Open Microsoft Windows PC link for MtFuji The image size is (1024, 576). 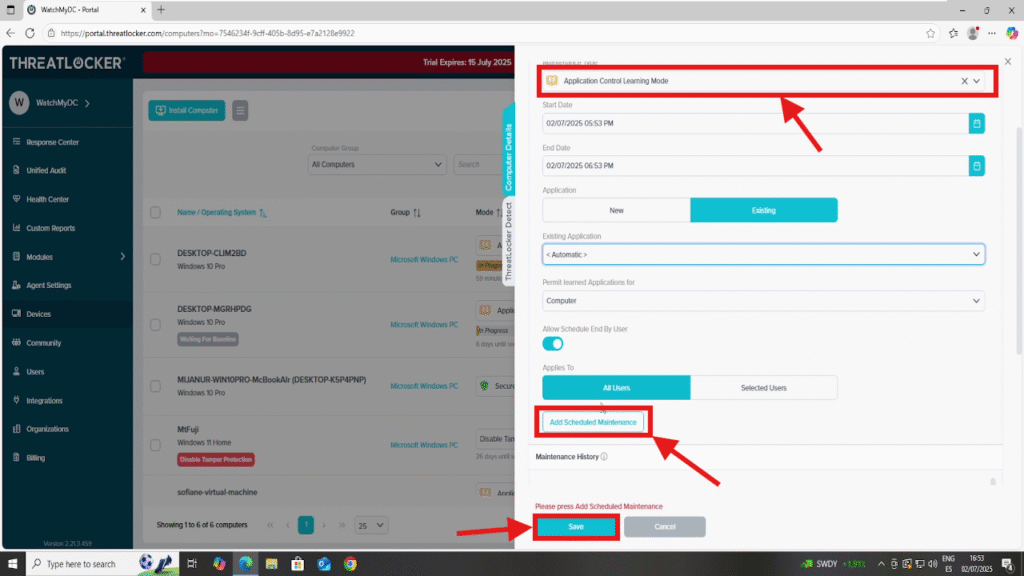tap(424, 445)
